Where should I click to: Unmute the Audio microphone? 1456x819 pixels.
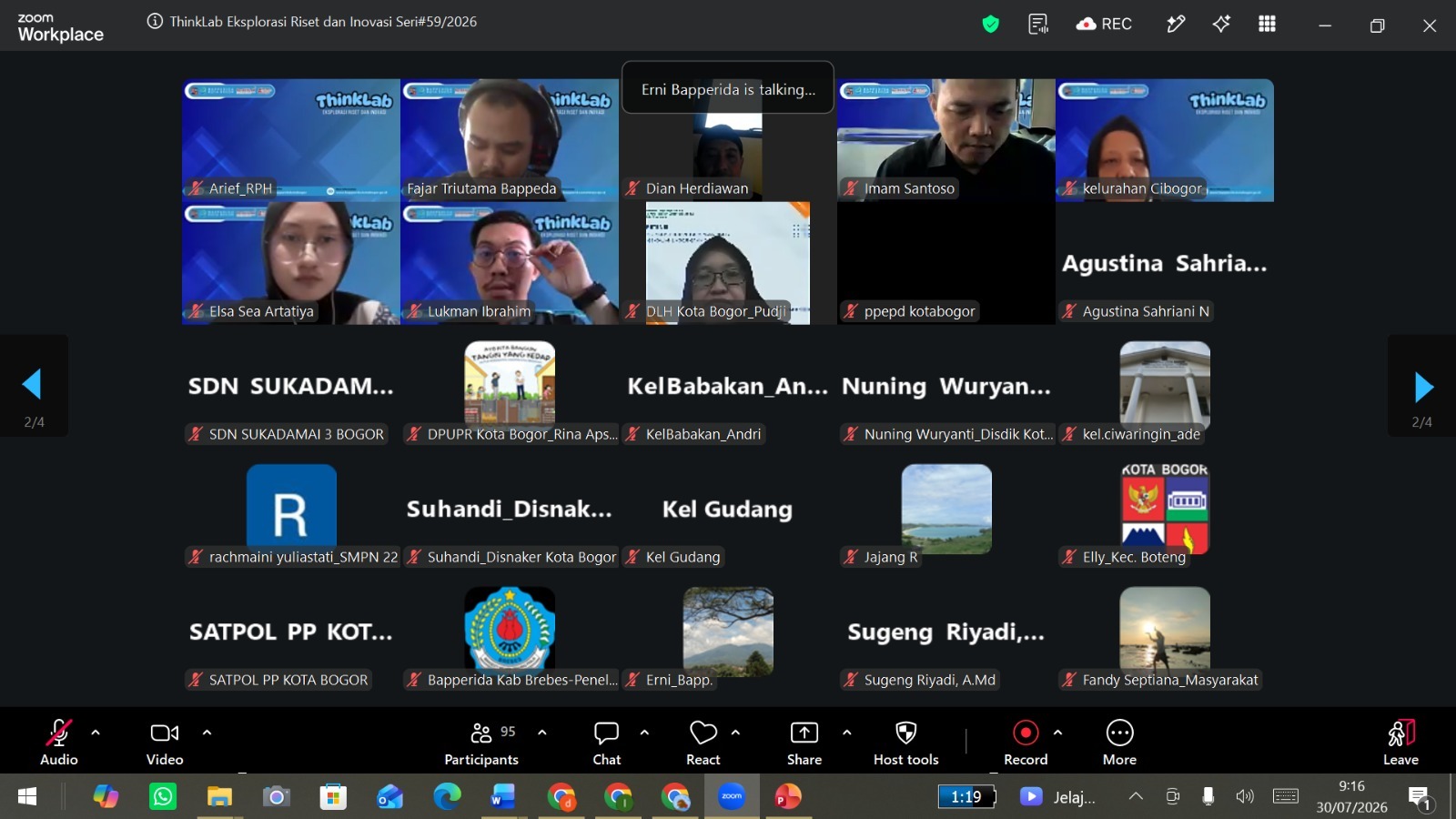click(59, 743)
